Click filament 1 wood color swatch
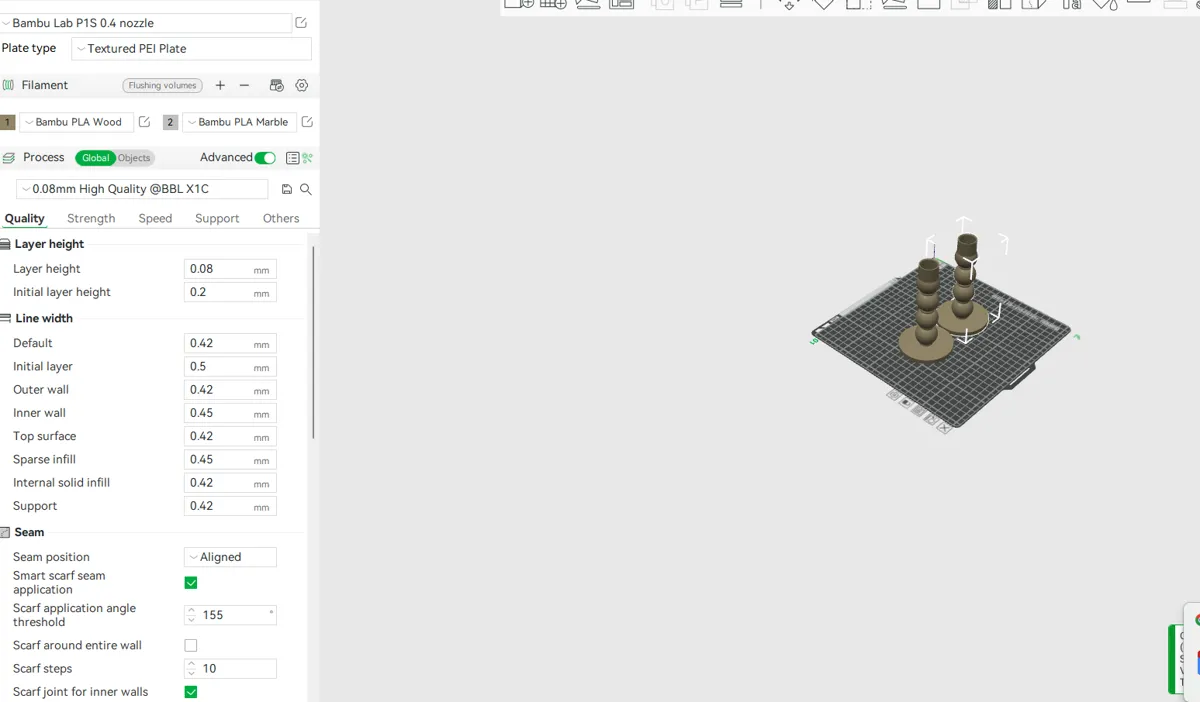 coord(8,122)
